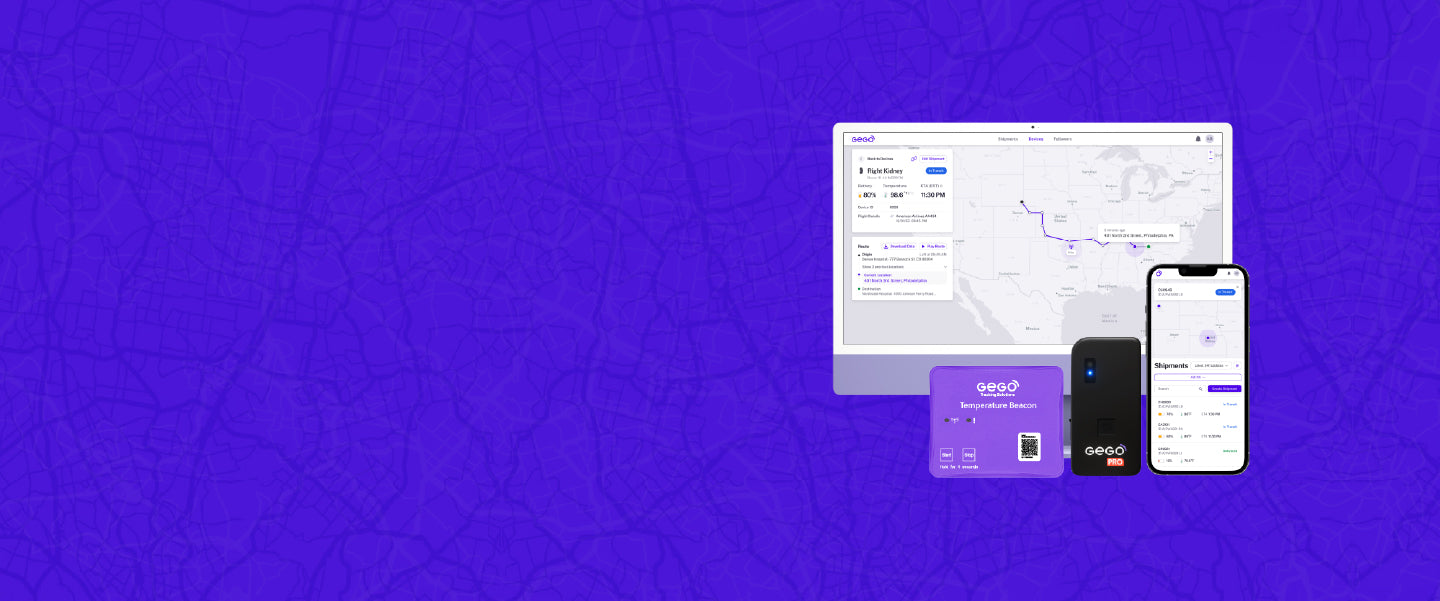The width and height of the screenshot is (1440, 601).
Task: Click the green destination marker on map
Action: (x=1148, y=246)
